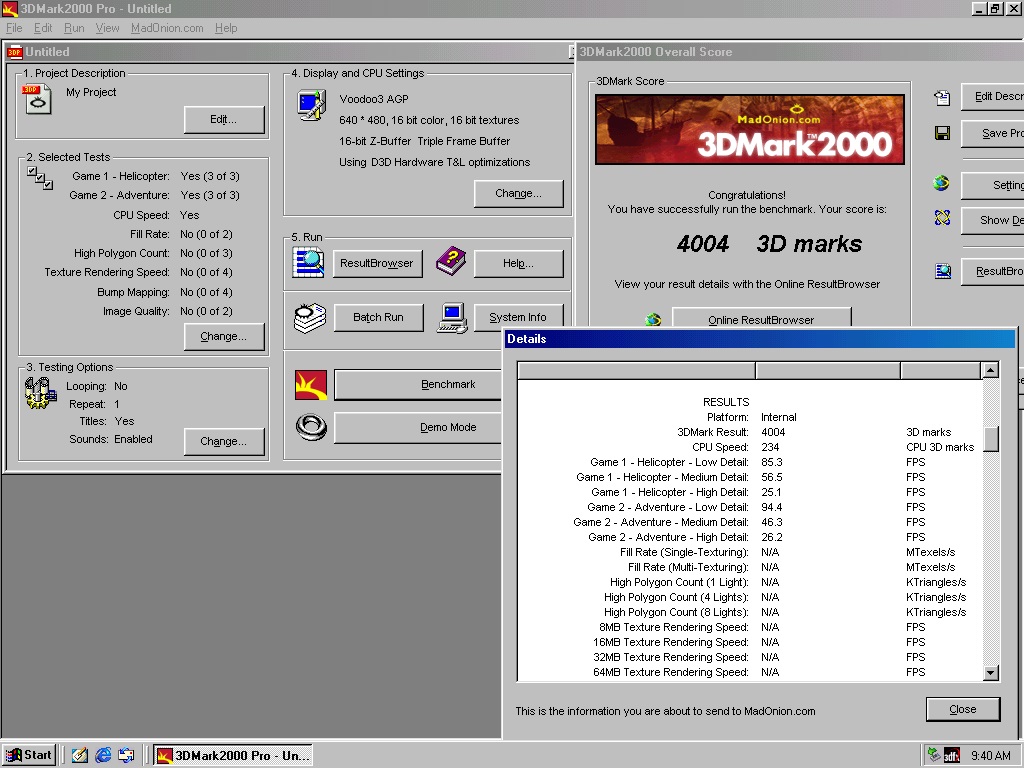Click the Save Project button
Viewport: 1024px width, 768px height.
pos(993,133)
